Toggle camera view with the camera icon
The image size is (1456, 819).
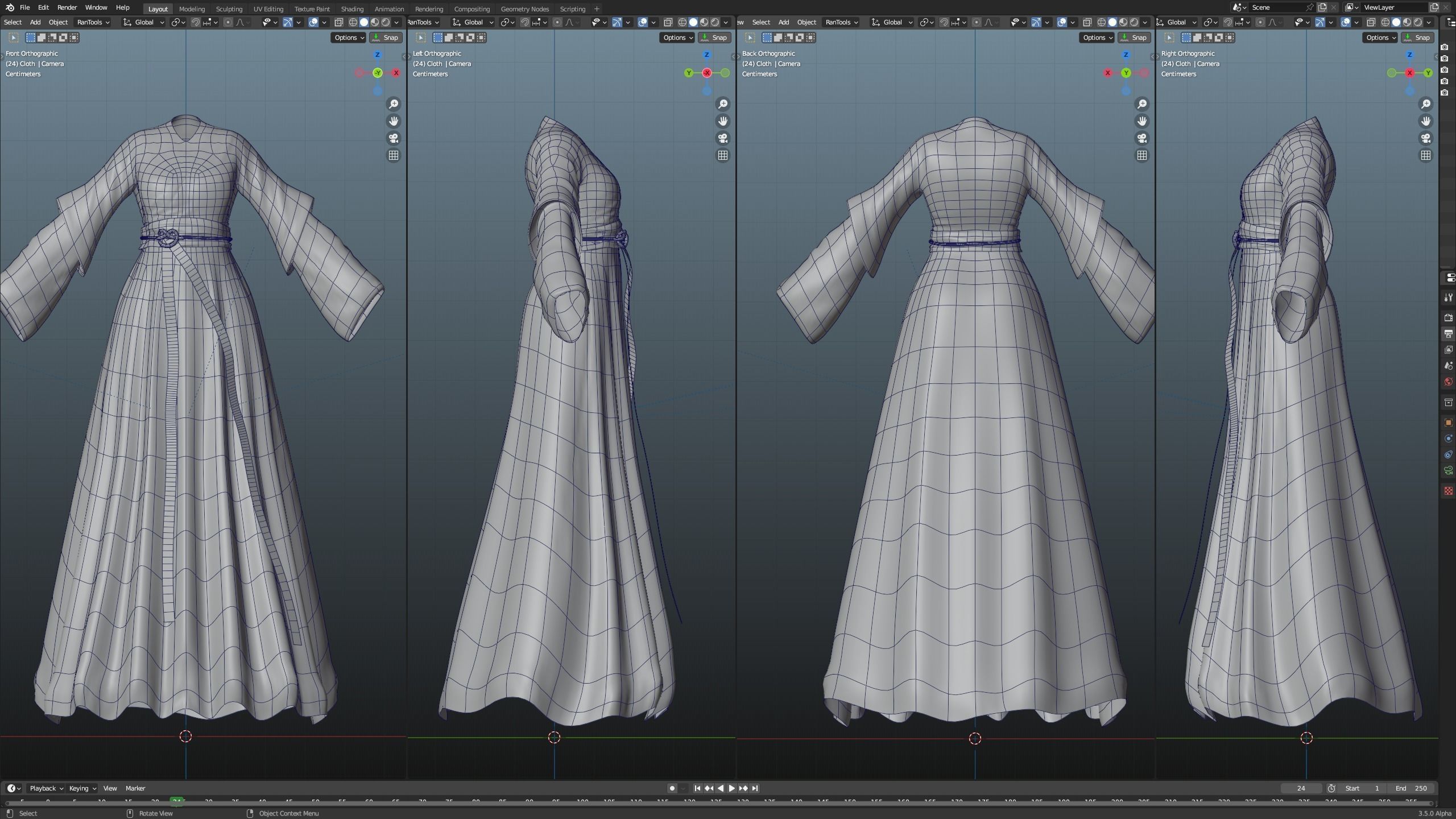[394, 138]
